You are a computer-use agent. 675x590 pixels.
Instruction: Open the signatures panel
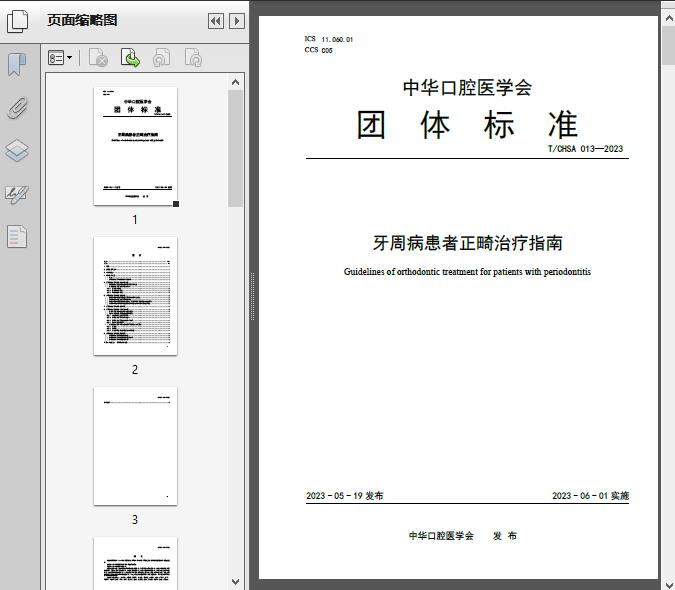(17, 195)
